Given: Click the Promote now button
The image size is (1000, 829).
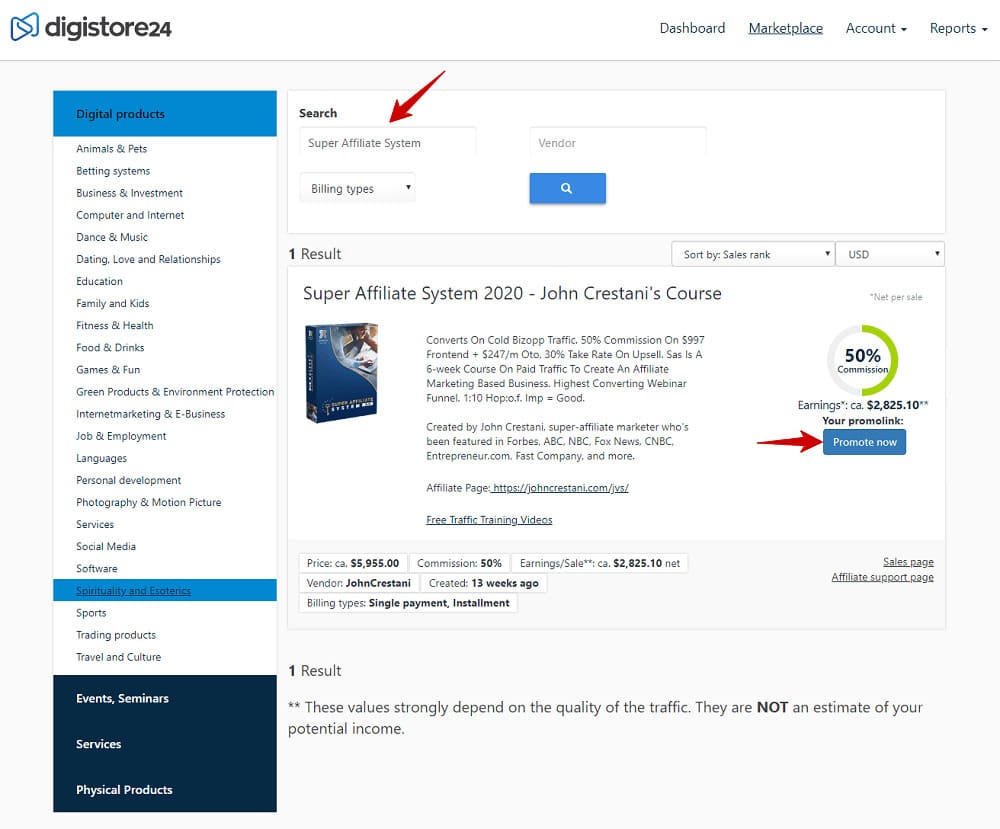Looking at the screenshot, I should pyautogui.click(x=864, y=442).
